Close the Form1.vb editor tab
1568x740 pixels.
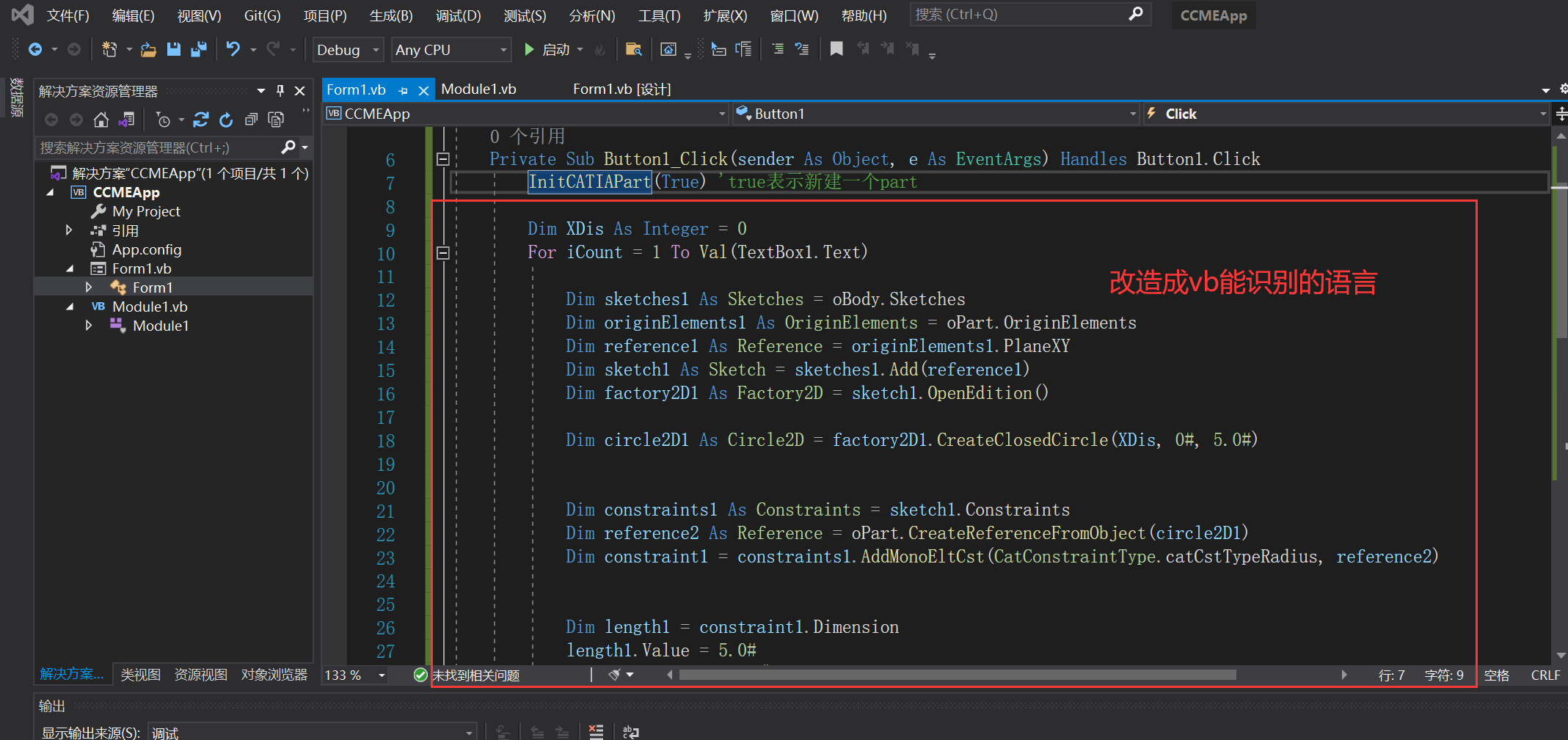pyautogui.click(x=423, y=91)
